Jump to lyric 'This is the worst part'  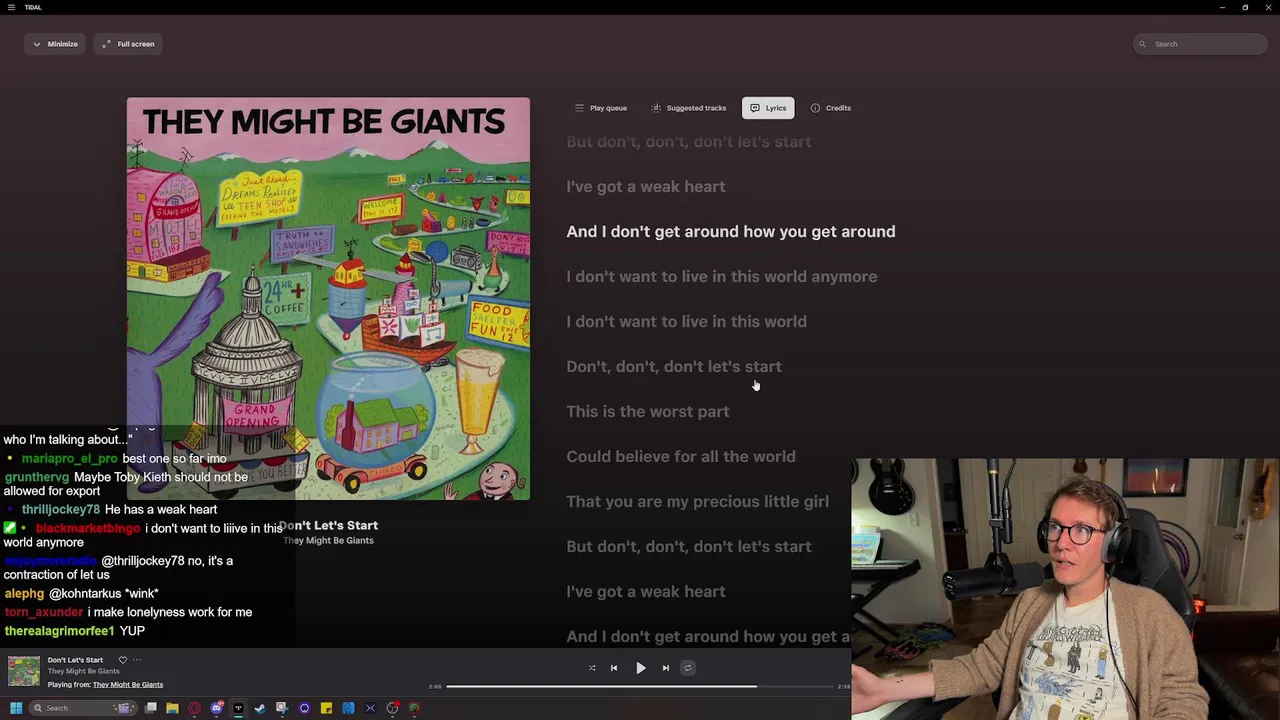click(648, 412)
